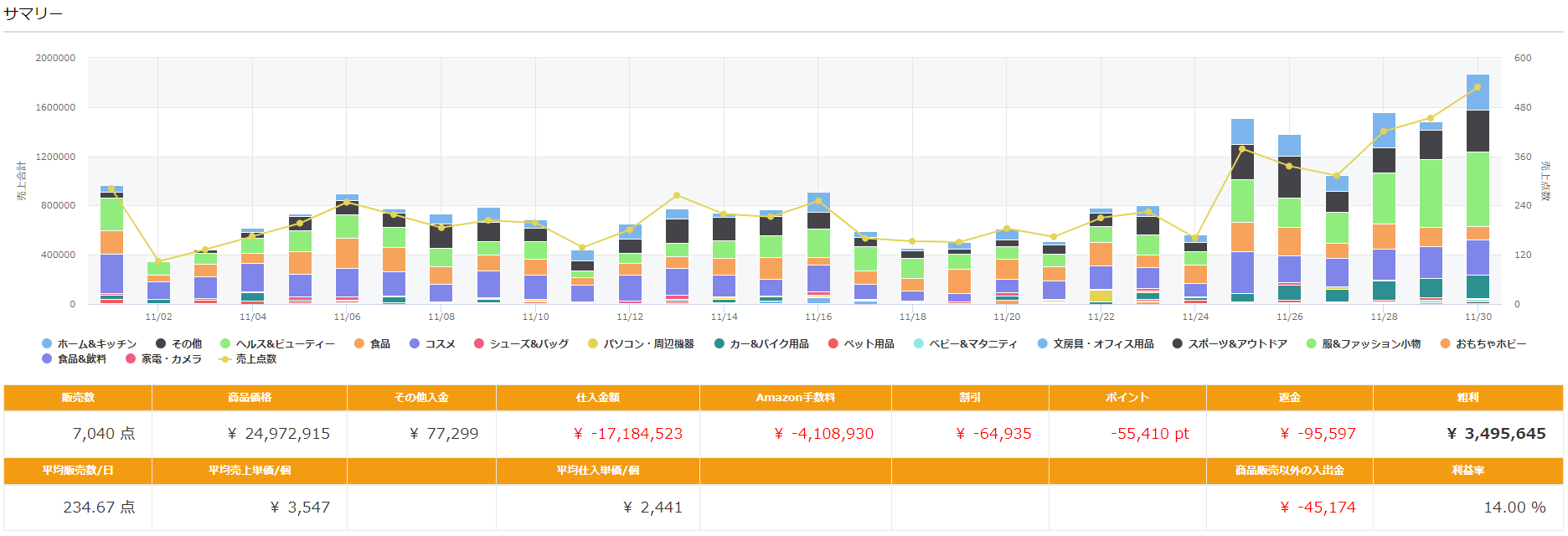Click the おもちゃホビー legend color dot
Image resolution: width=1568 pixels, height=536 pixels.
(x=1445, y=344)
